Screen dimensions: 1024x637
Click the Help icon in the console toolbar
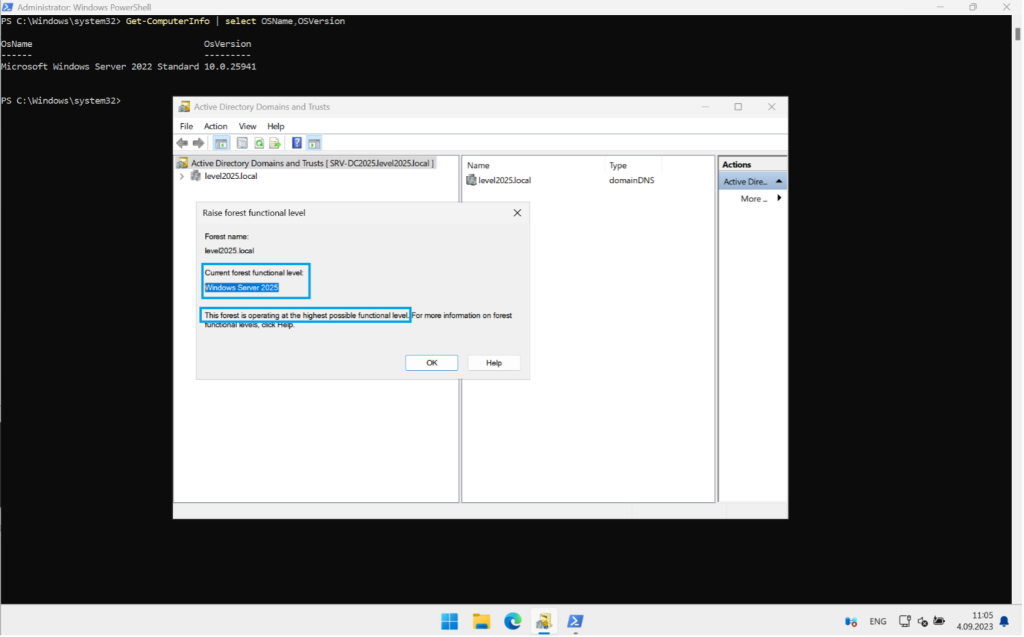[x=297, y=143]
